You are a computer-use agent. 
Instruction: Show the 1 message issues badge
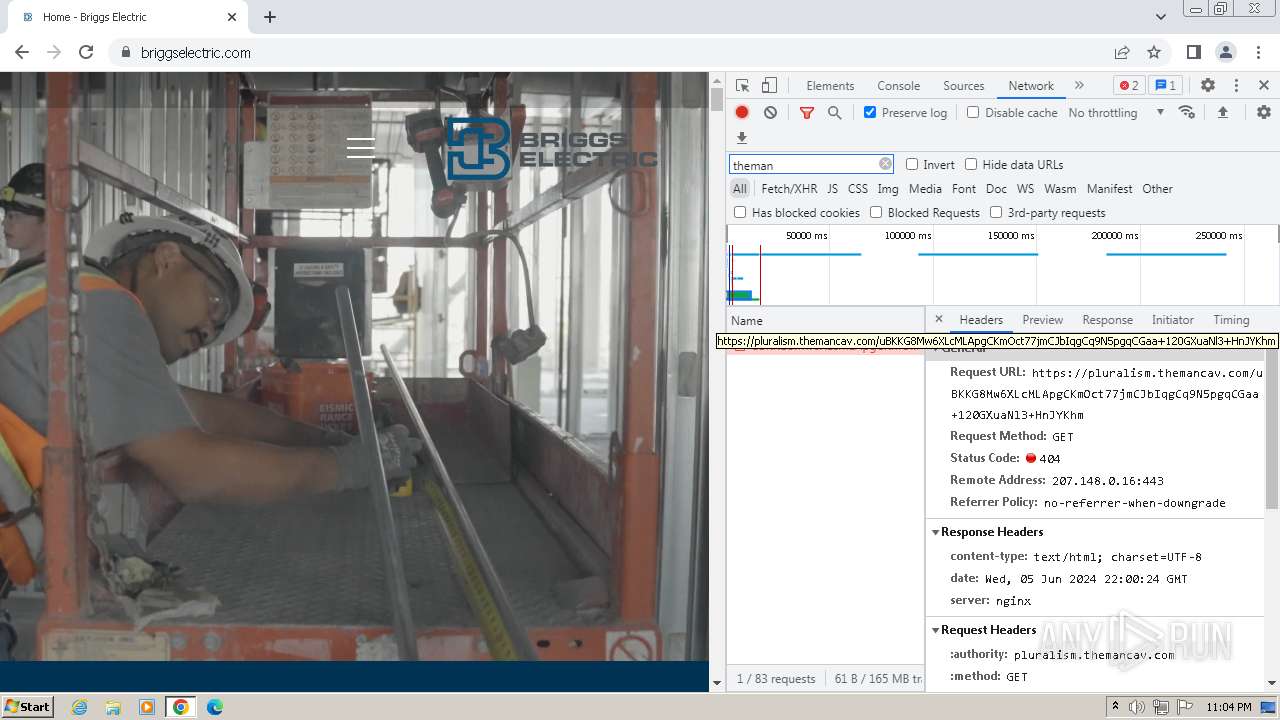pos(1164,85)
